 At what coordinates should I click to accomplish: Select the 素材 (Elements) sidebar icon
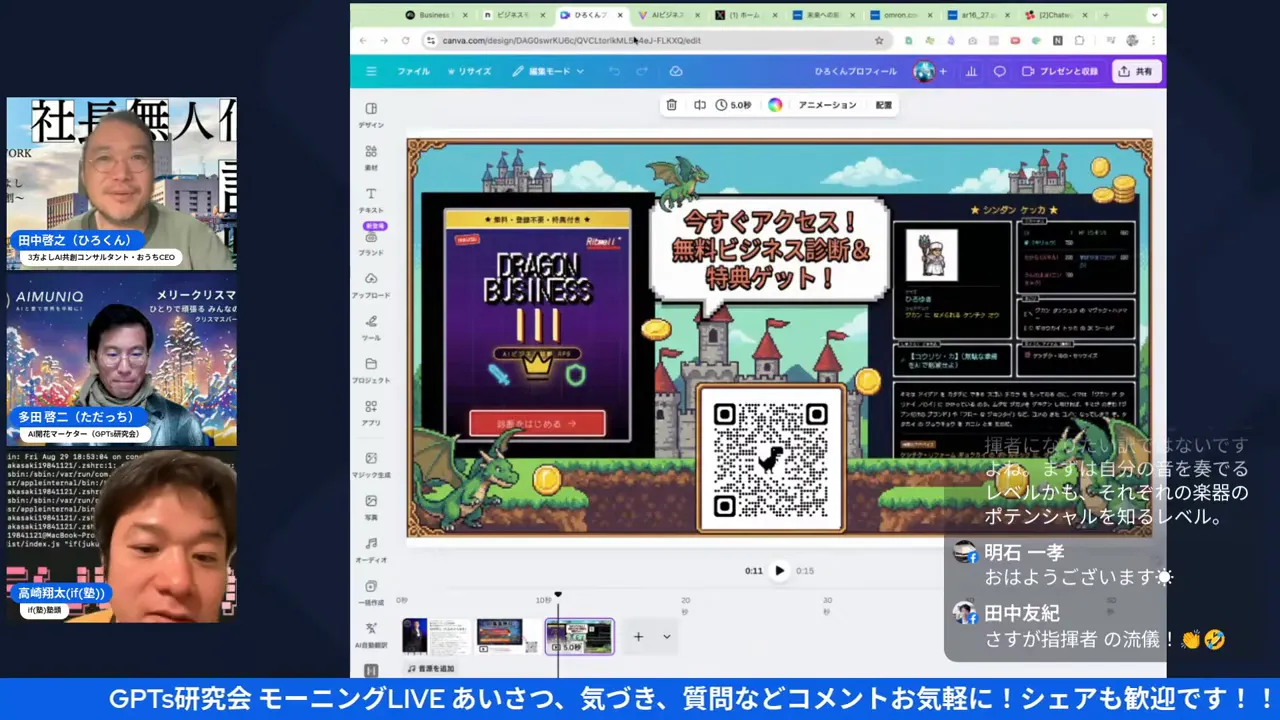371,152
